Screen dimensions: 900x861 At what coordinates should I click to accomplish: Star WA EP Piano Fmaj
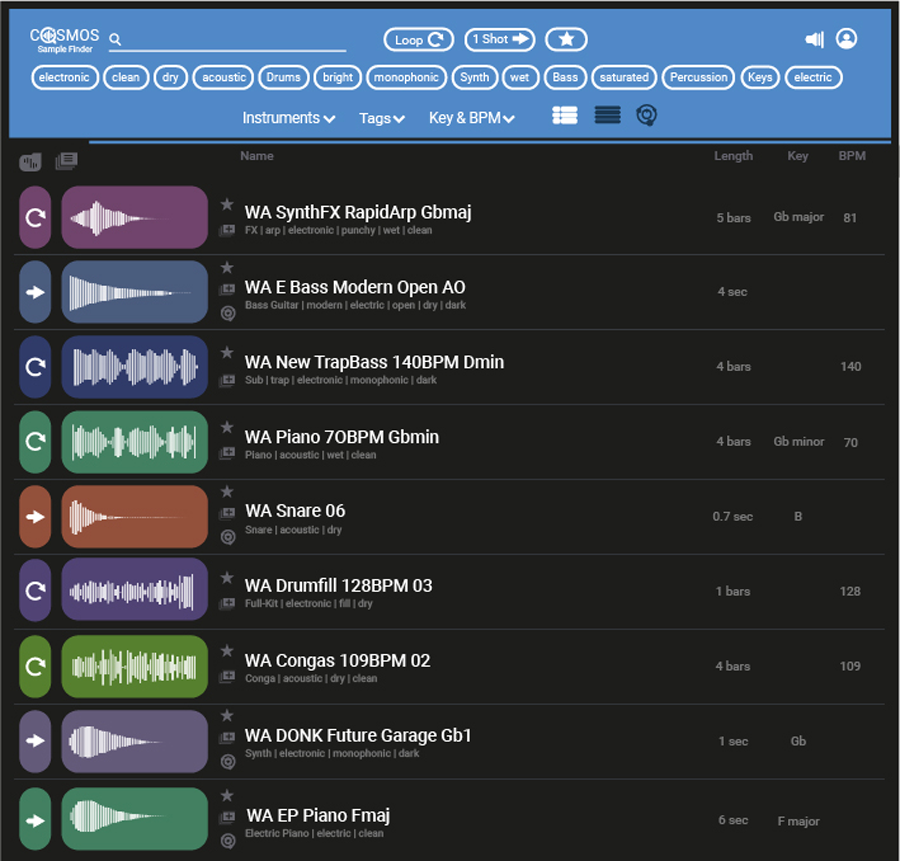(x=227, y=796)
